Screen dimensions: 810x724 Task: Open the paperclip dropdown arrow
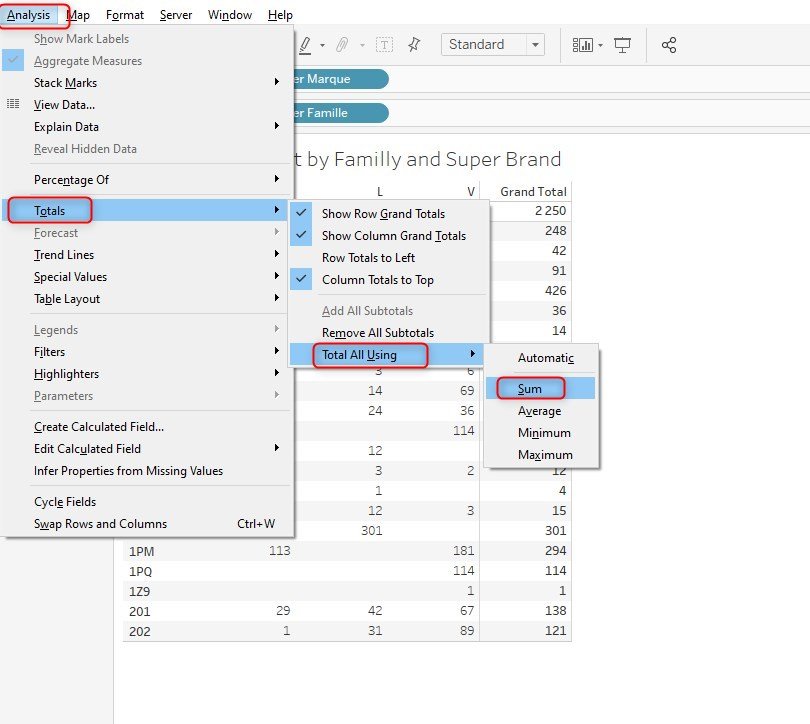pos(362,45)
